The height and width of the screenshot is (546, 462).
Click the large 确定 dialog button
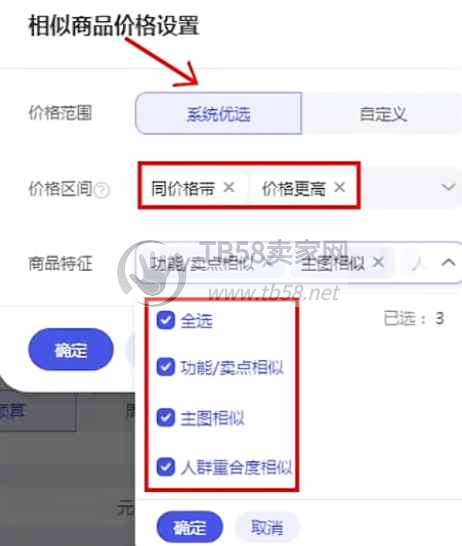point(71,350)
